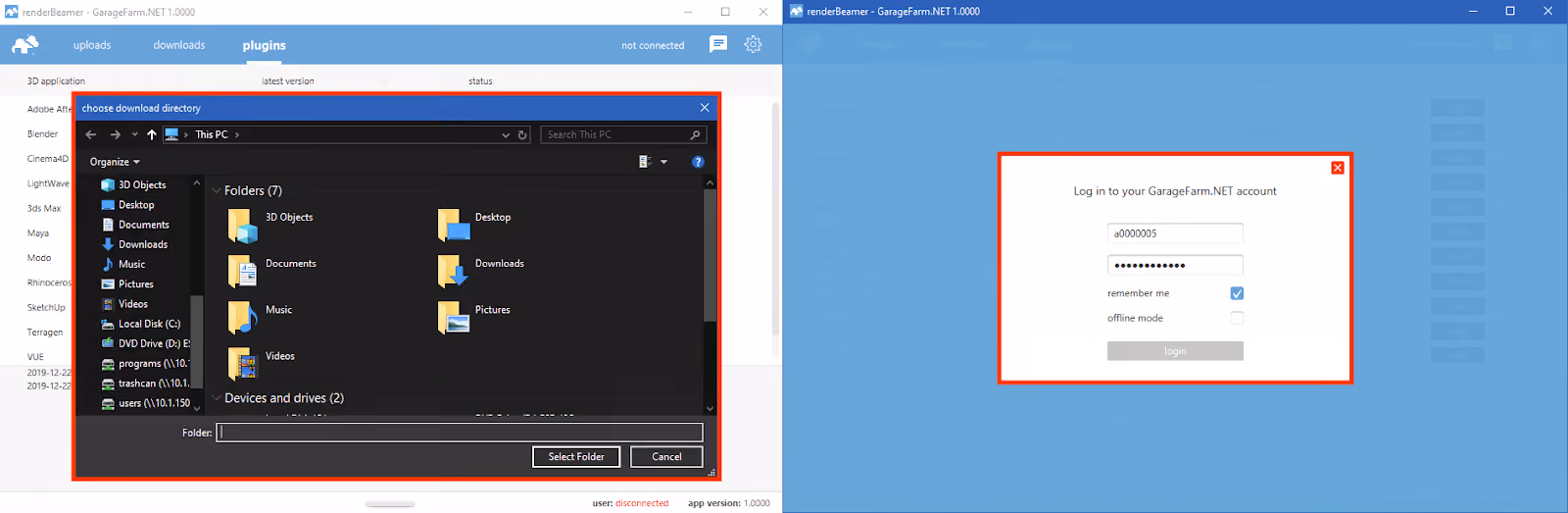Screen dimensions: 1568x513
Task: Select SketchUp in the 3D application list
Action: click(46, 307)
